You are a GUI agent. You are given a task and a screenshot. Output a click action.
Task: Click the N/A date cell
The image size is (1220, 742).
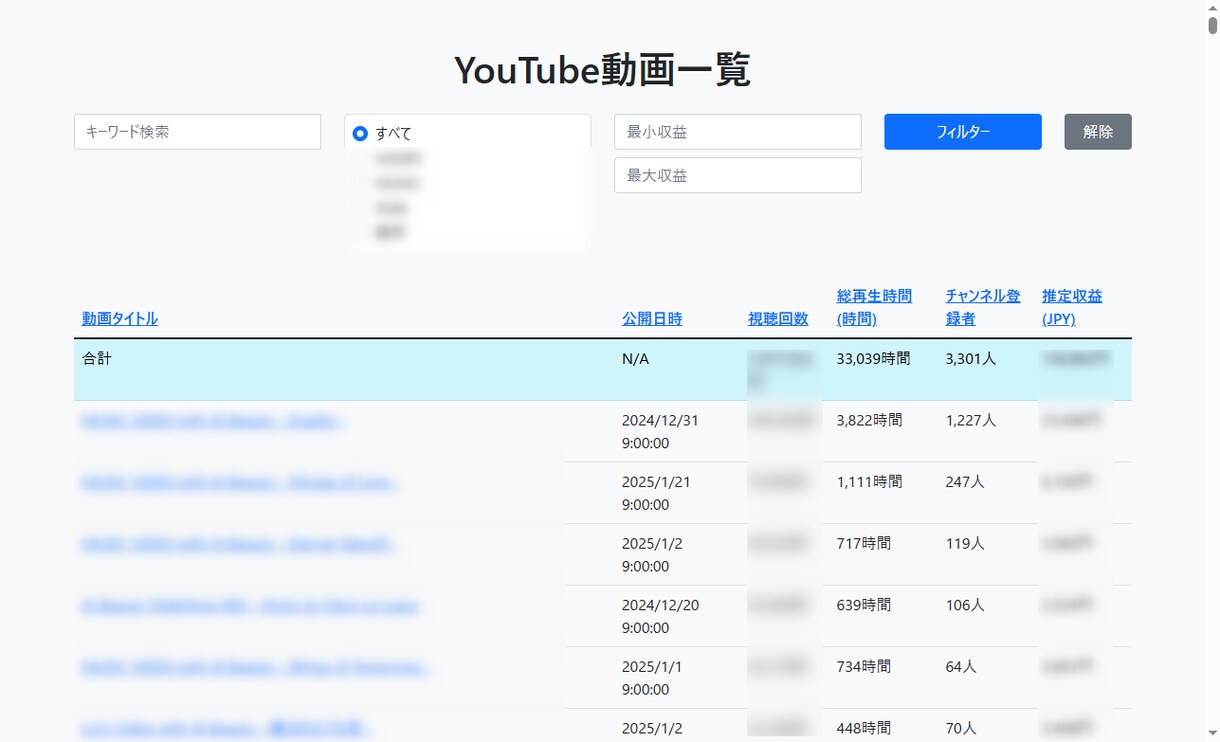coord(635,358)
